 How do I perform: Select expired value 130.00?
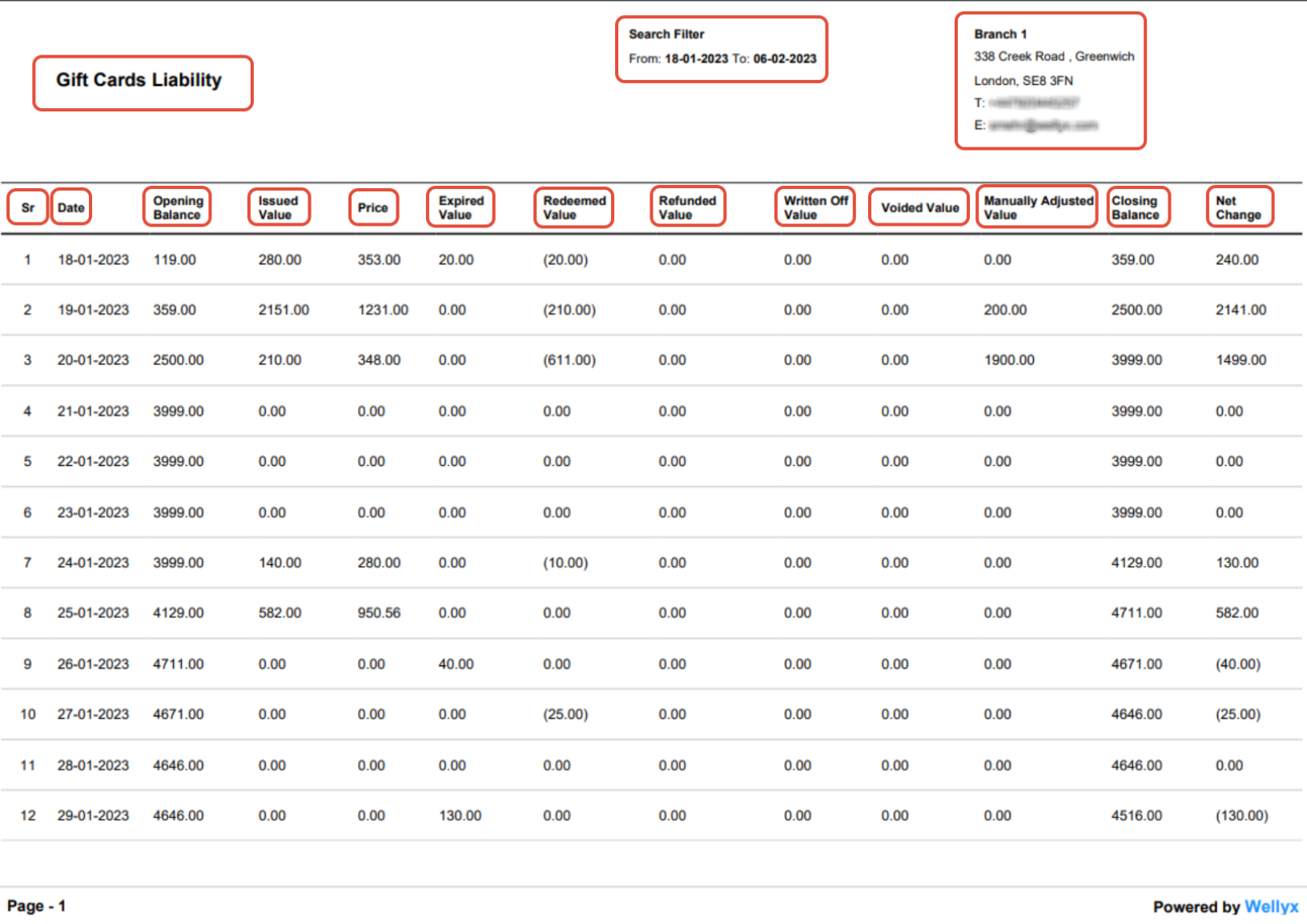tap(460, 816)
